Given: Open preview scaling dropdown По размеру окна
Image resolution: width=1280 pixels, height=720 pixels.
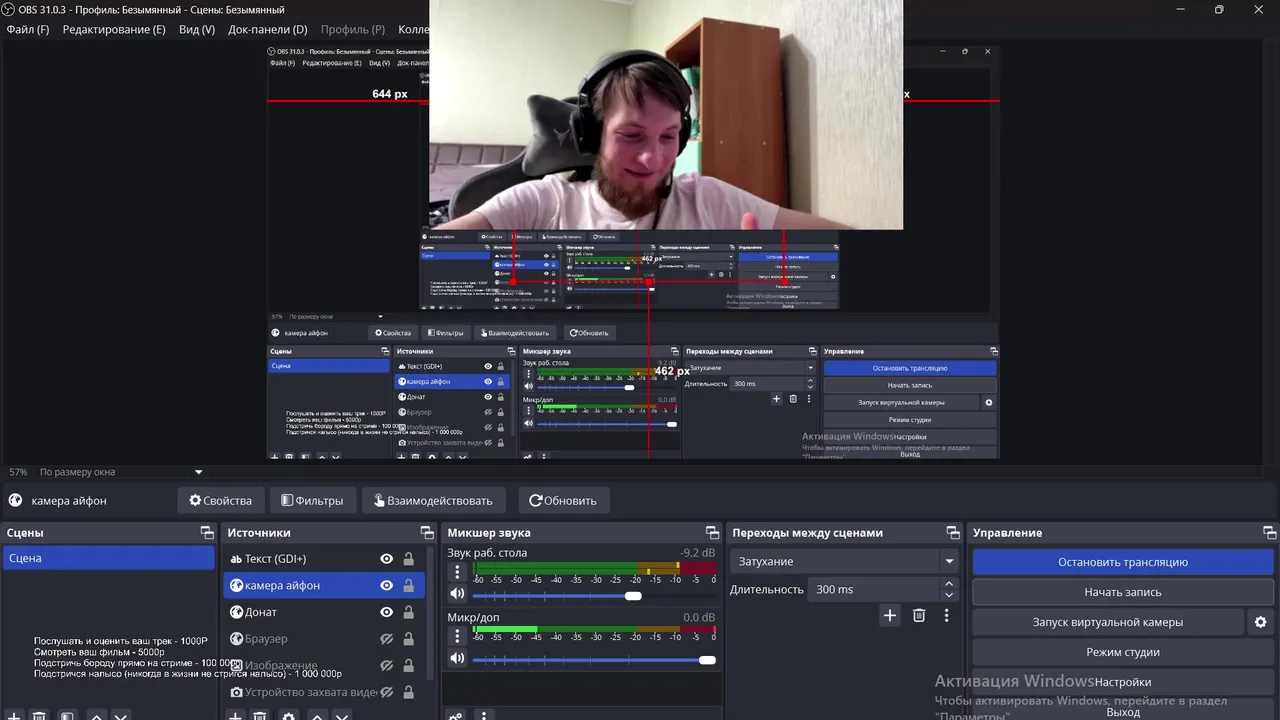Looking at the screenshot, I should pyautogui.click(x=120, y=472).
